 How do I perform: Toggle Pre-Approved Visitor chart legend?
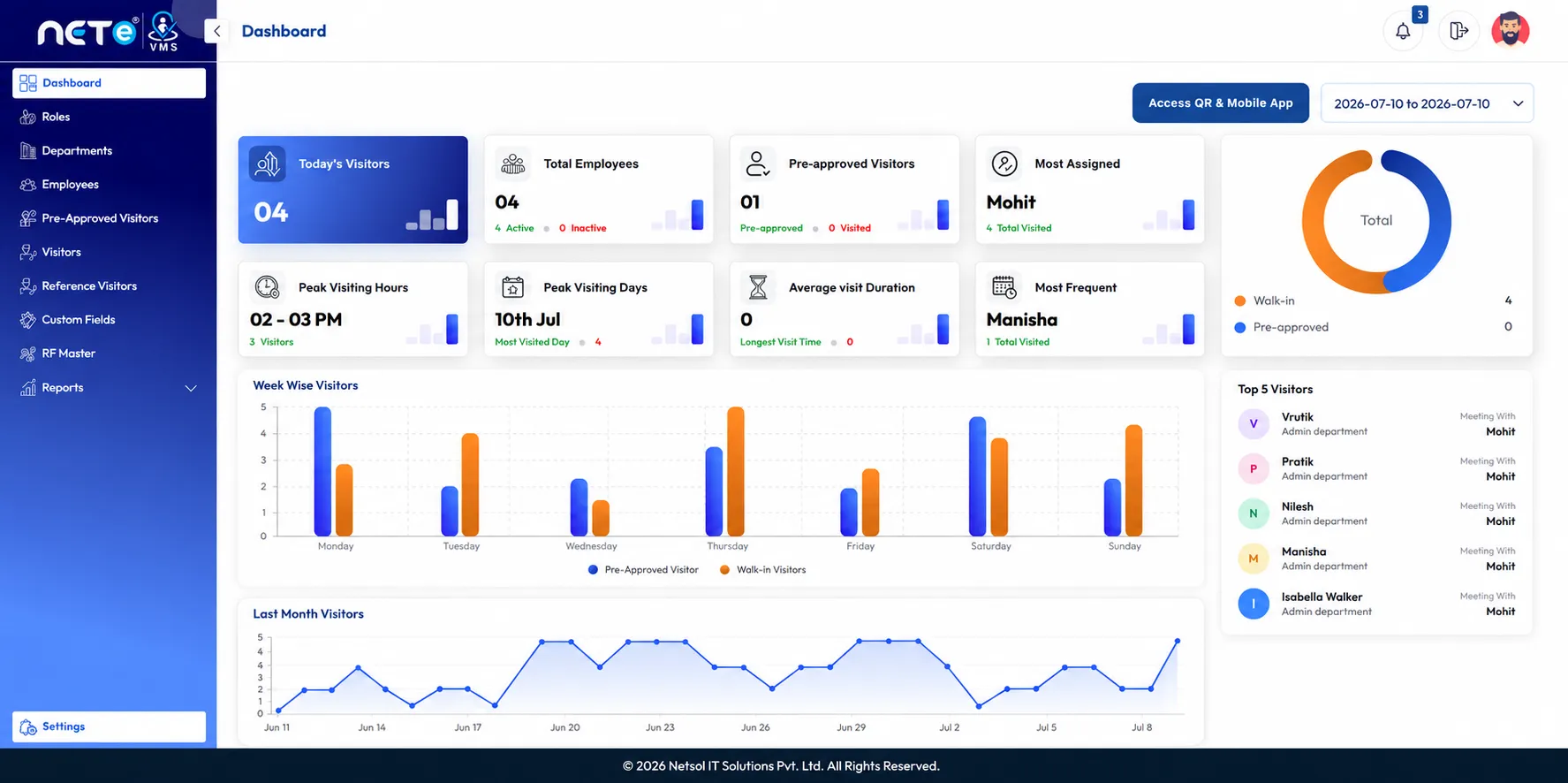point(643,570)
